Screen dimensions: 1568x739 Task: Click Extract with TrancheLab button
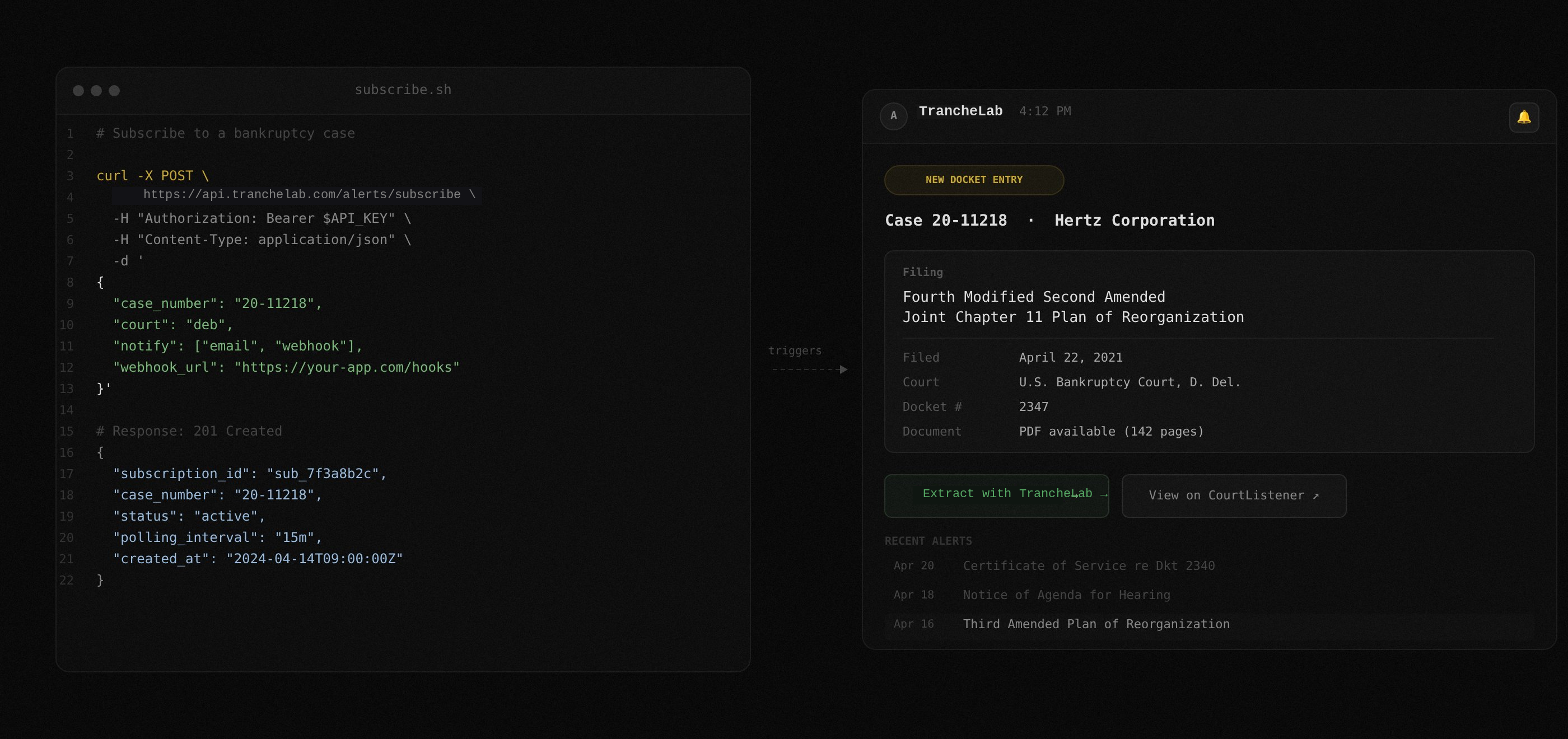pyautogui.click(x=996, y=495)
